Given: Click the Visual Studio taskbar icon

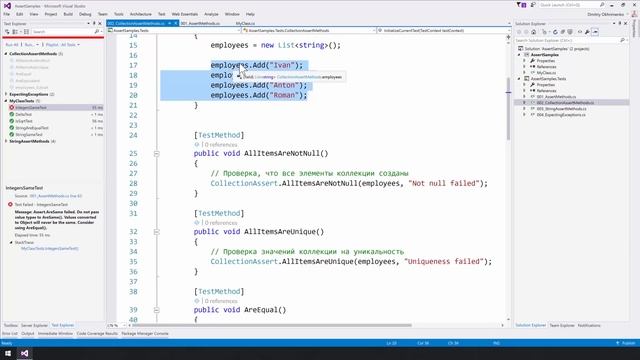Looking at the screenshot, I should (x=24, y=353).
